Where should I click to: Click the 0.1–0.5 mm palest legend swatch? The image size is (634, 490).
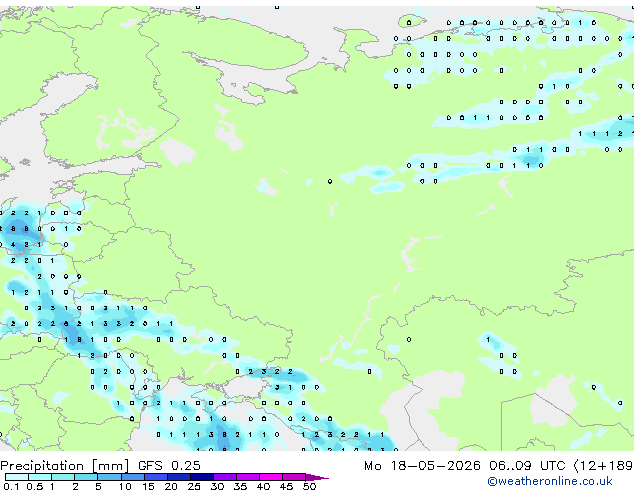17,477
